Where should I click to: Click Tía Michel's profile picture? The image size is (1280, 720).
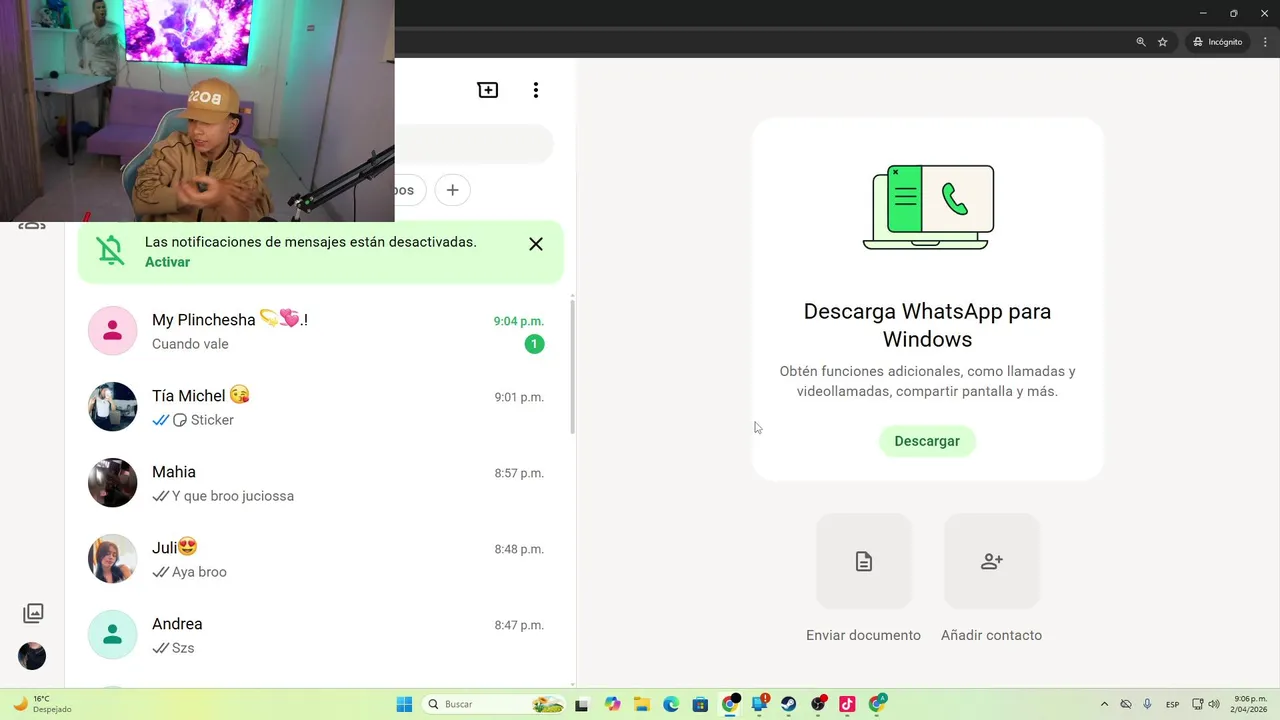click(x=112, y=407)
